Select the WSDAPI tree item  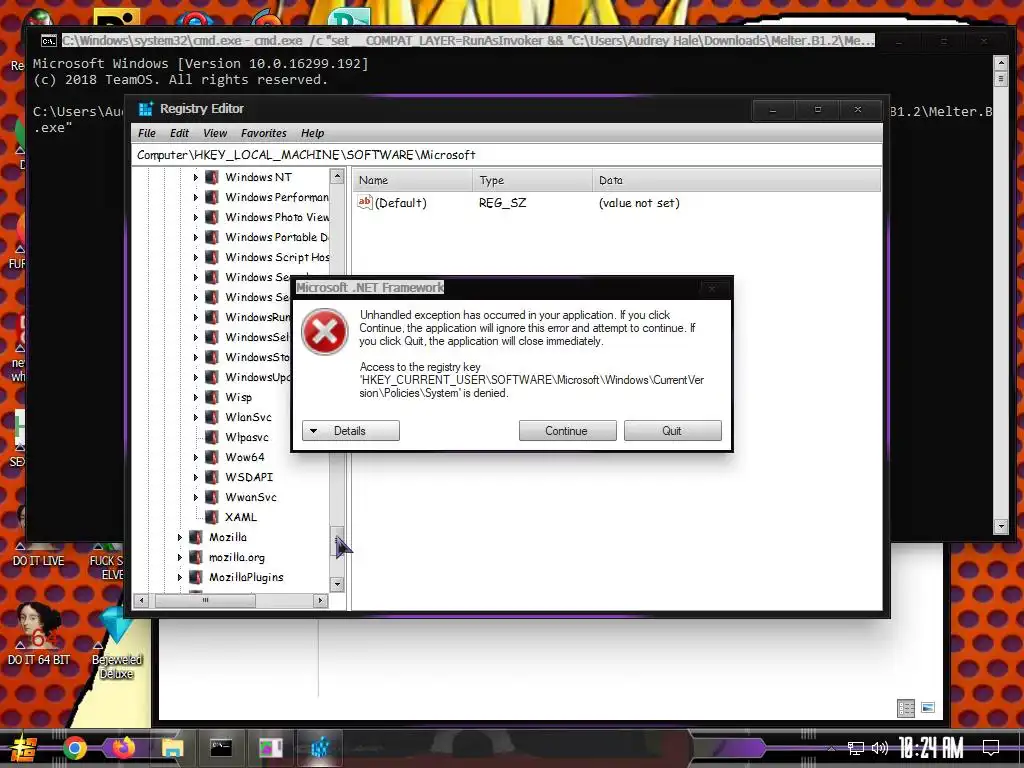[249, 477]
